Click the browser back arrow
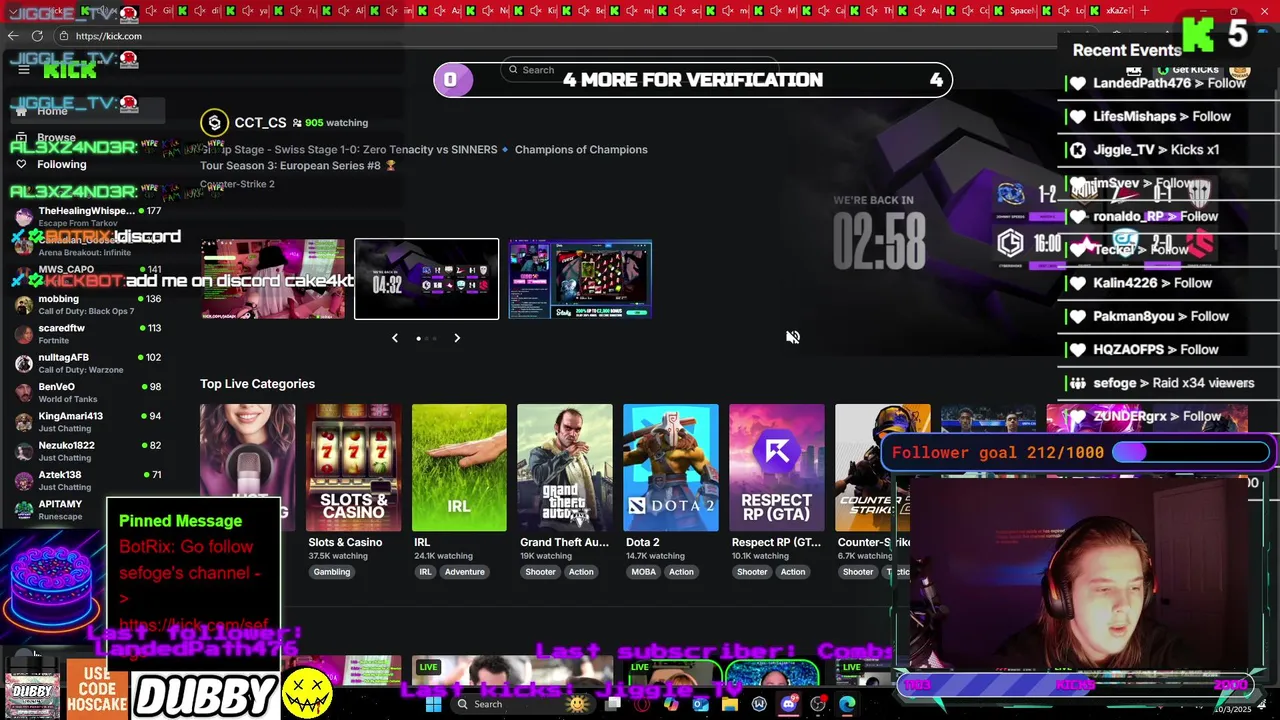Image resolution: width=1280 pixels, height=720 pixels. coord(13,36)
